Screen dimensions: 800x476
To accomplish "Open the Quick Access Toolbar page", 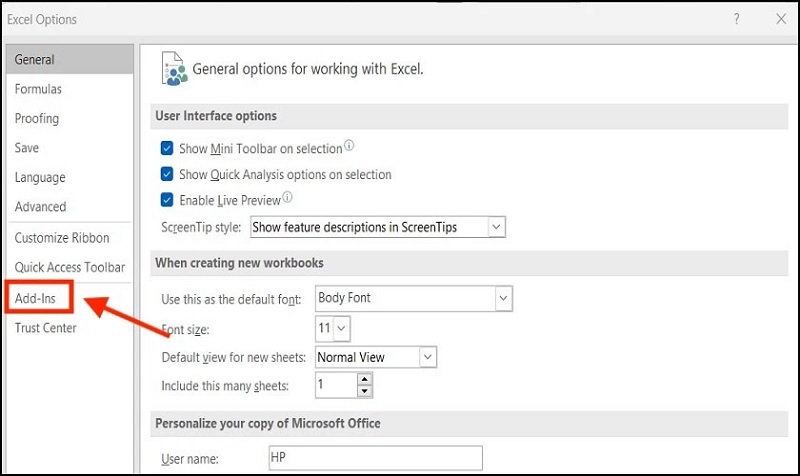I will (69, 267).
